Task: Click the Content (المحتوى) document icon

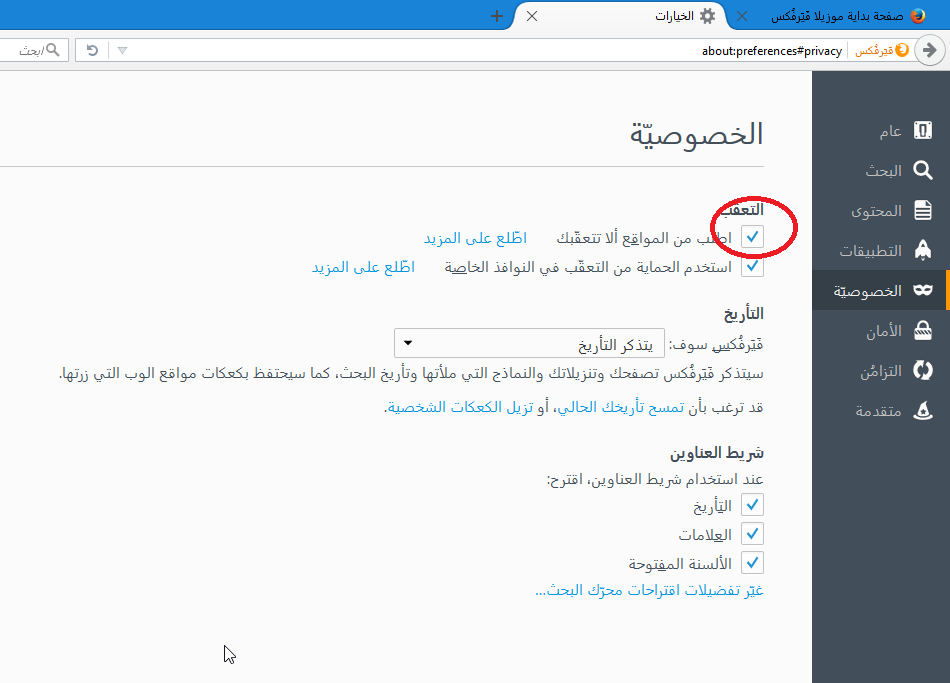Action: (923, 210)
